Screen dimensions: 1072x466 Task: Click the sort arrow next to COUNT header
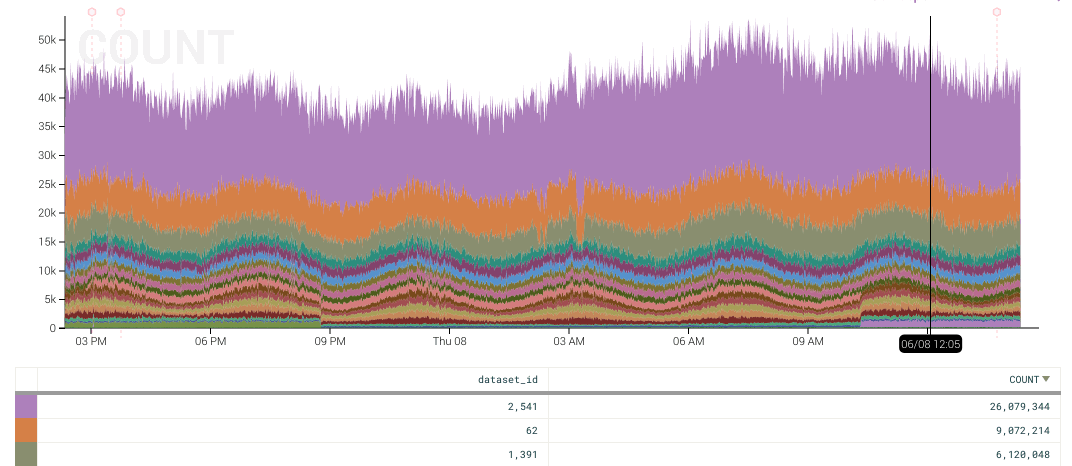[x=1046, y=379]
